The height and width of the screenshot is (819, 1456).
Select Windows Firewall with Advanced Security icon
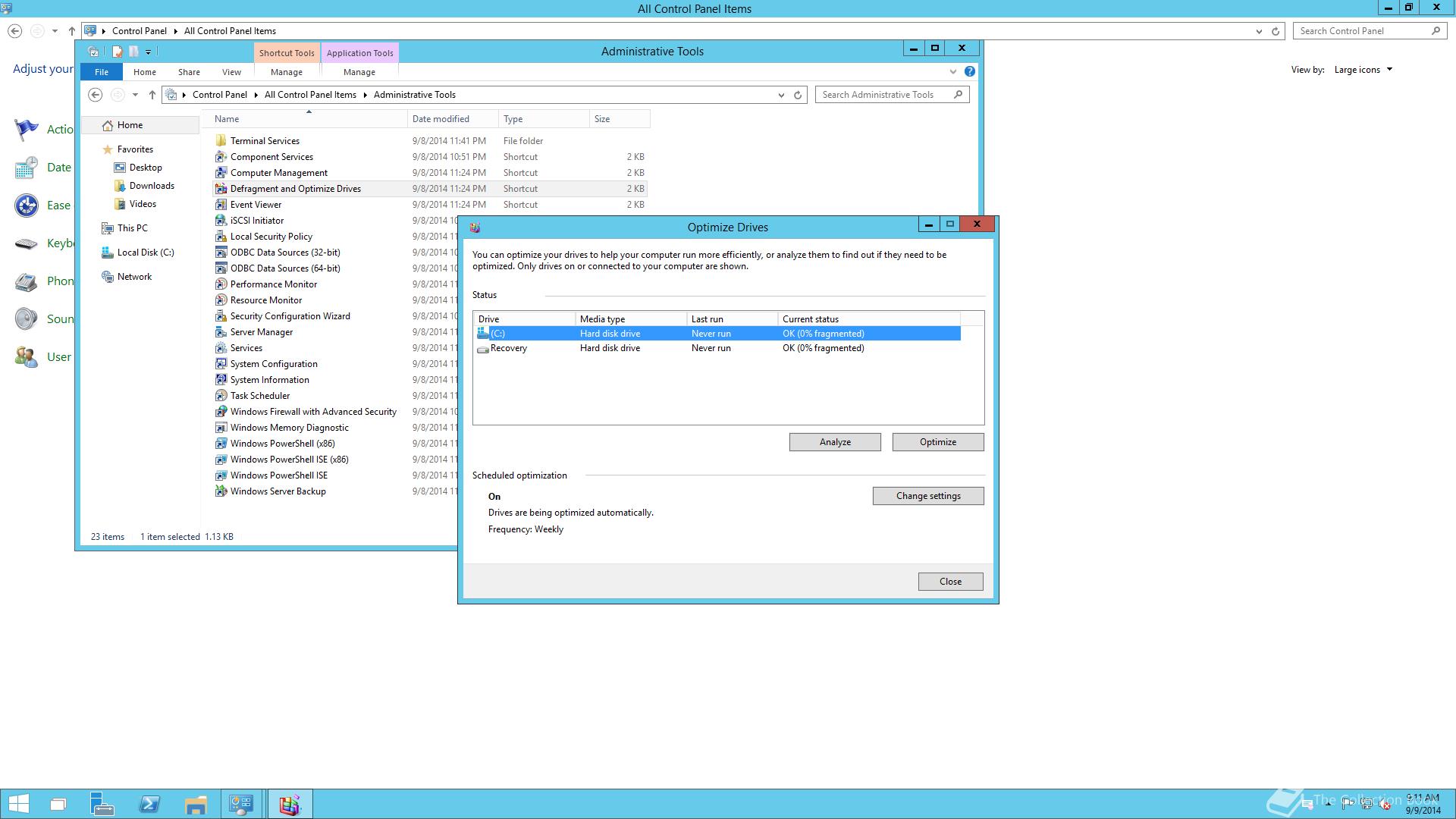point(221,412)
